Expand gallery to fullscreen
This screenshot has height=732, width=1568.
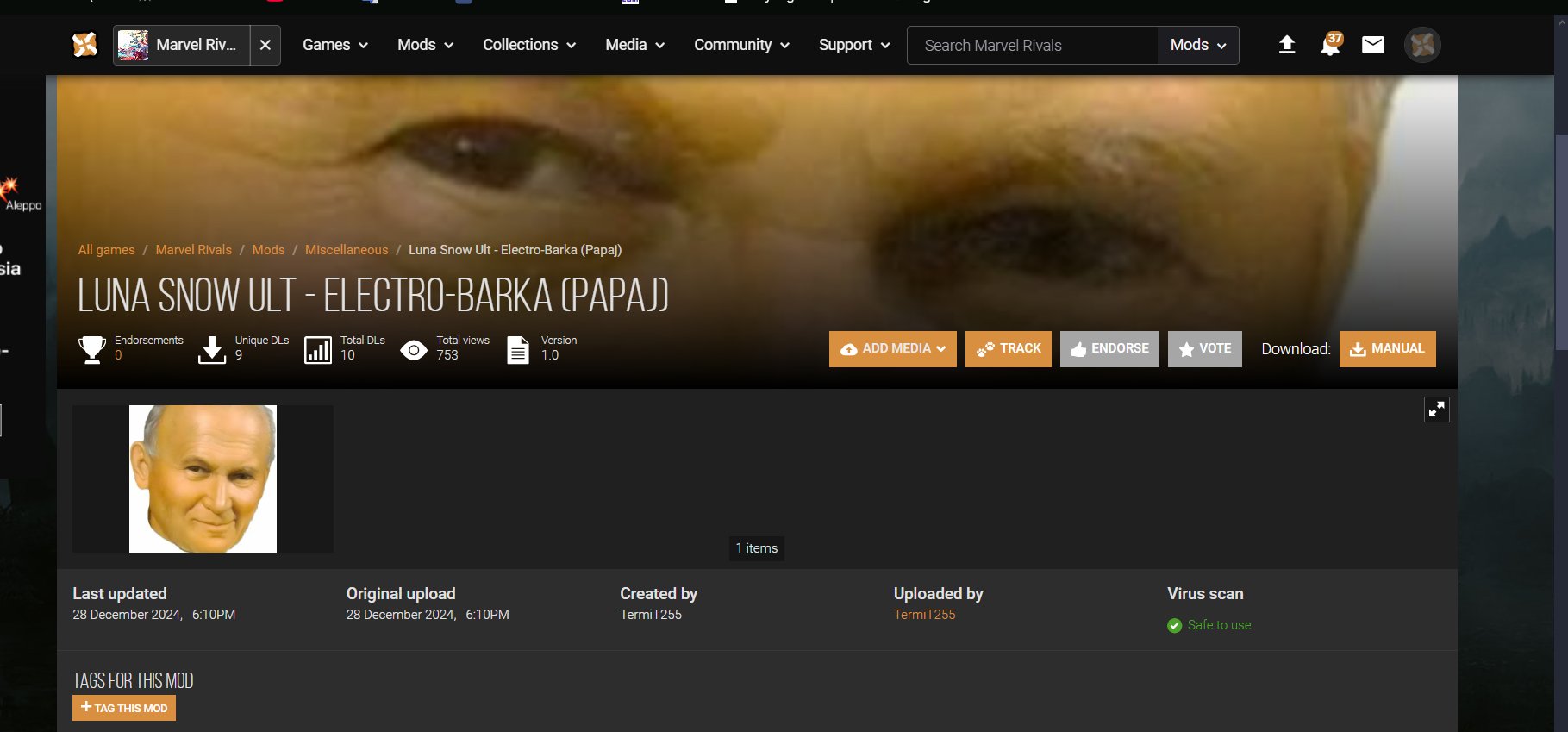pos(1437,410)
